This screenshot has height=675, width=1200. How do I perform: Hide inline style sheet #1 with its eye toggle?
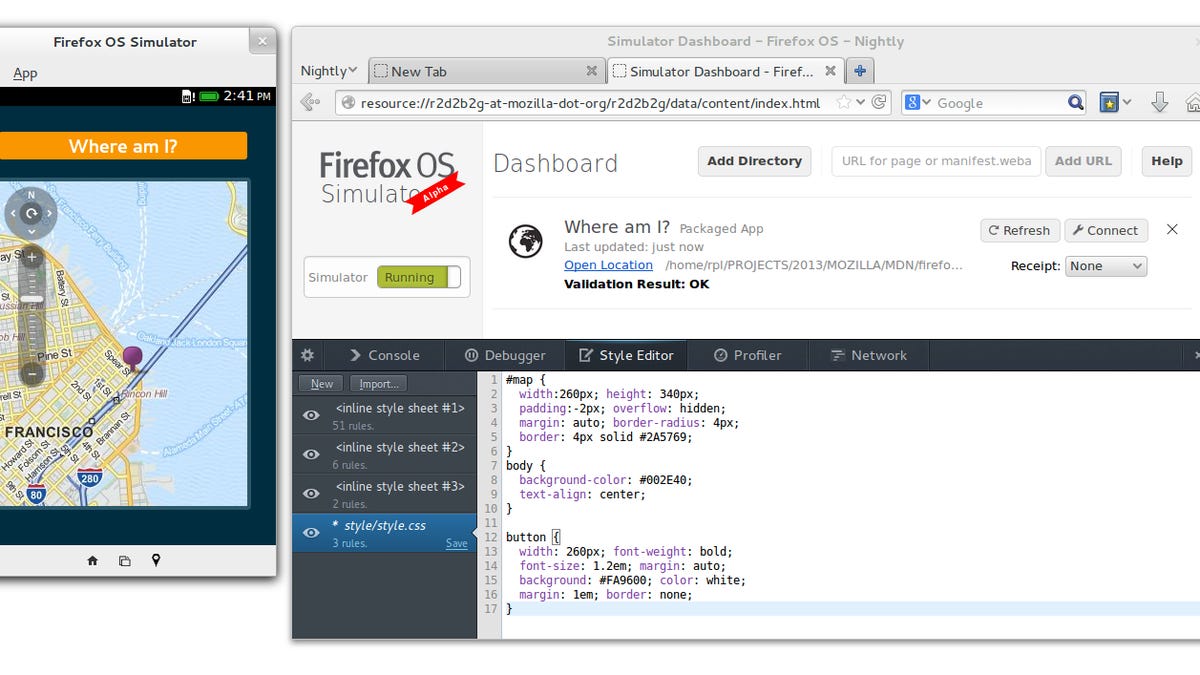pos(310,414)
